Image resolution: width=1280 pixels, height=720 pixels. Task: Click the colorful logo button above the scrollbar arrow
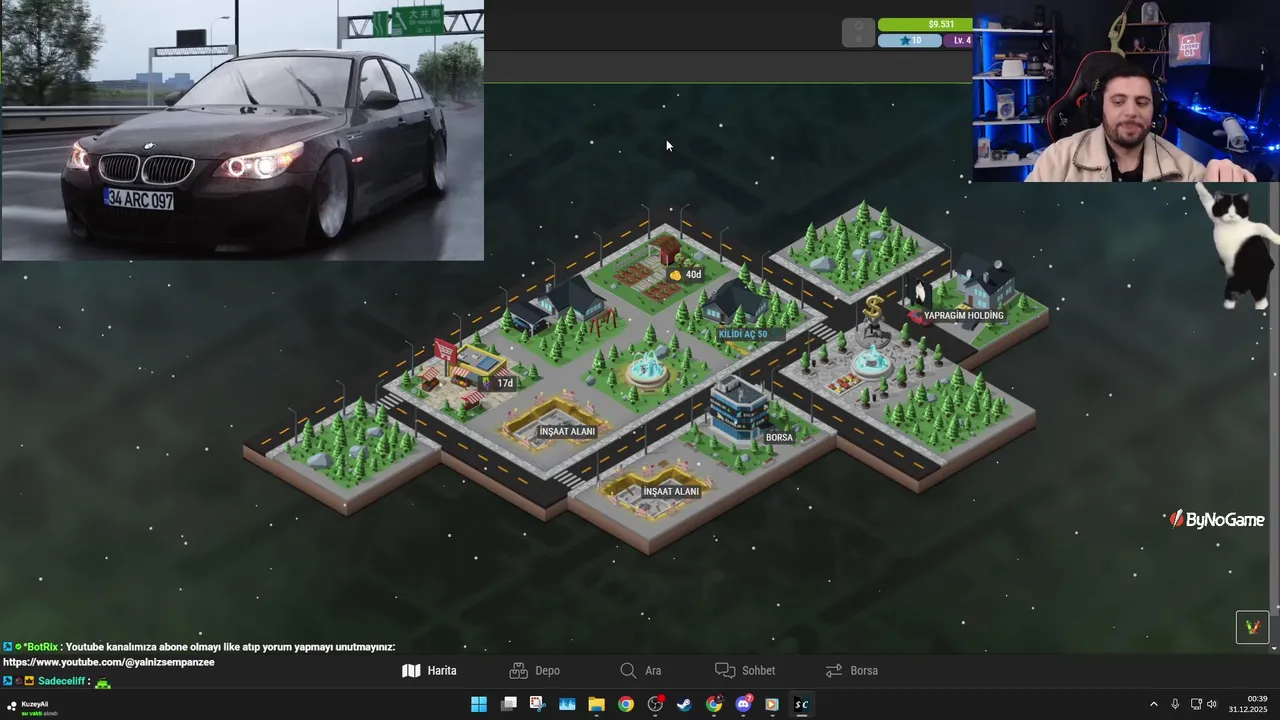[1252, 627]
